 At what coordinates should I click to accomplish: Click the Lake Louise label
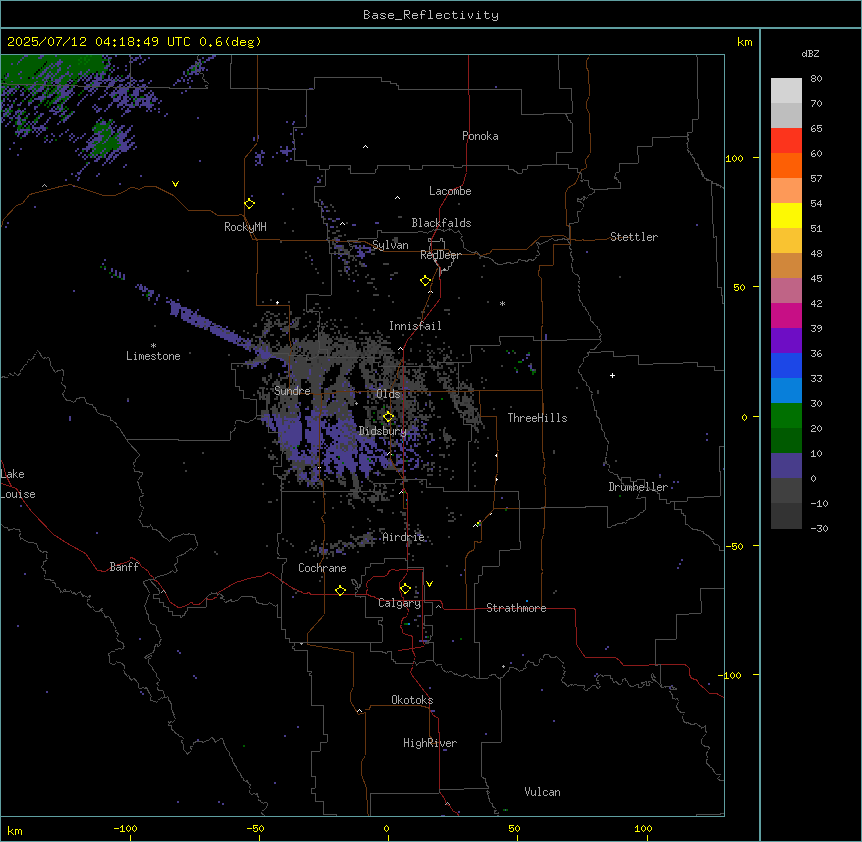[x=18, y=484]
